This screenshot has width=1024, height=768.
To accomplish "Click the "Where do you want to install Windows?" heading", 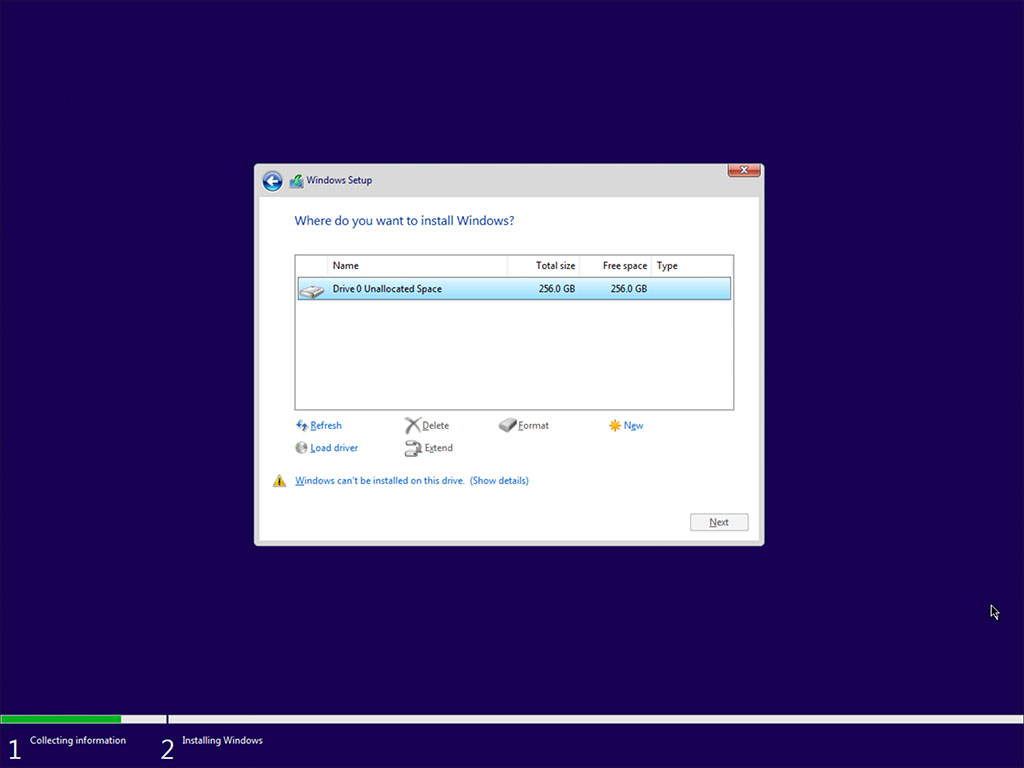I will (404, 221).
